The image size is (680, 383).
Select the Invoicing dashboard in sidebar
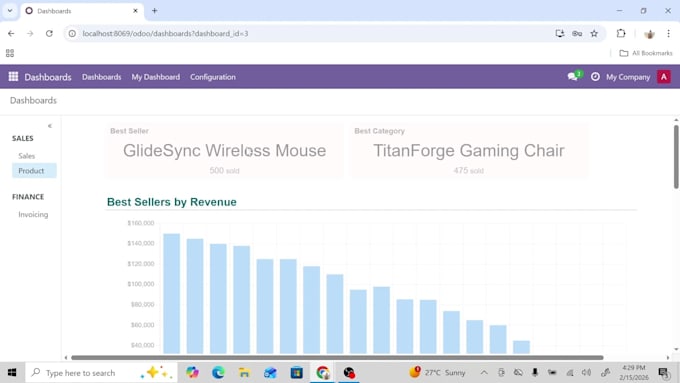33,214
